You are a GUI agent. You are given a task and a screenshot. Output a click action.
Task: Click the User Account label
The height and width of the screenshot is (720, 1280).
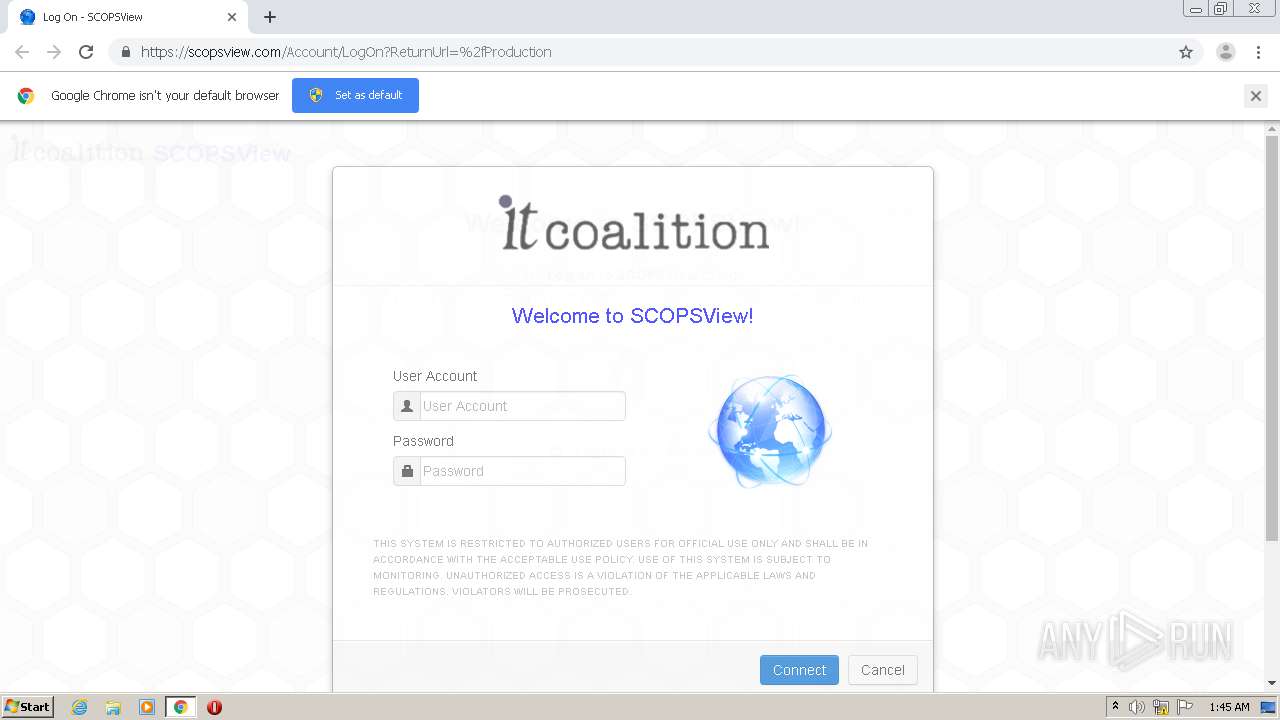coord(435,376)
